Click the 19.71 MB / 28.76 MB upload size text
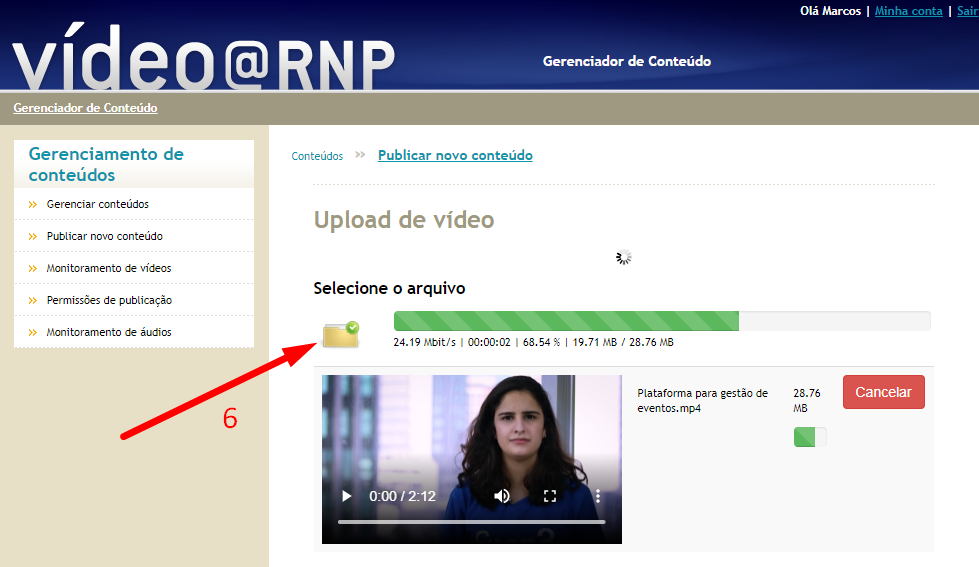 [x=623, y=342]
